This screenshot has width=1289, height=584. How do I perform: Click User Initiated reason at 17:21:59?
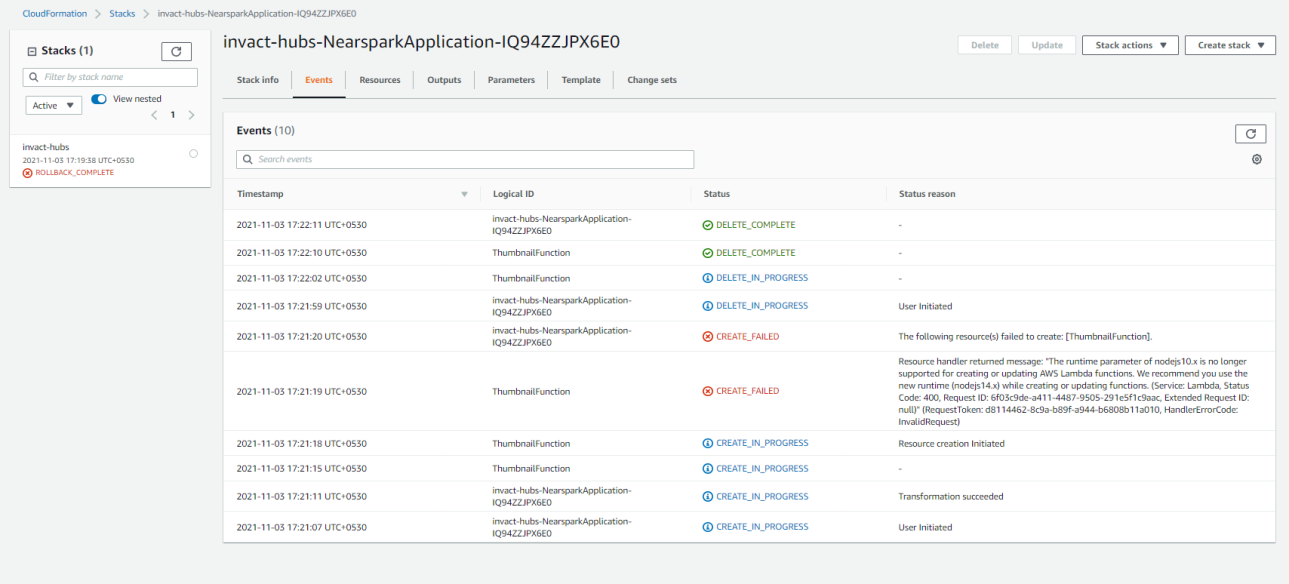tap(925, 306)
